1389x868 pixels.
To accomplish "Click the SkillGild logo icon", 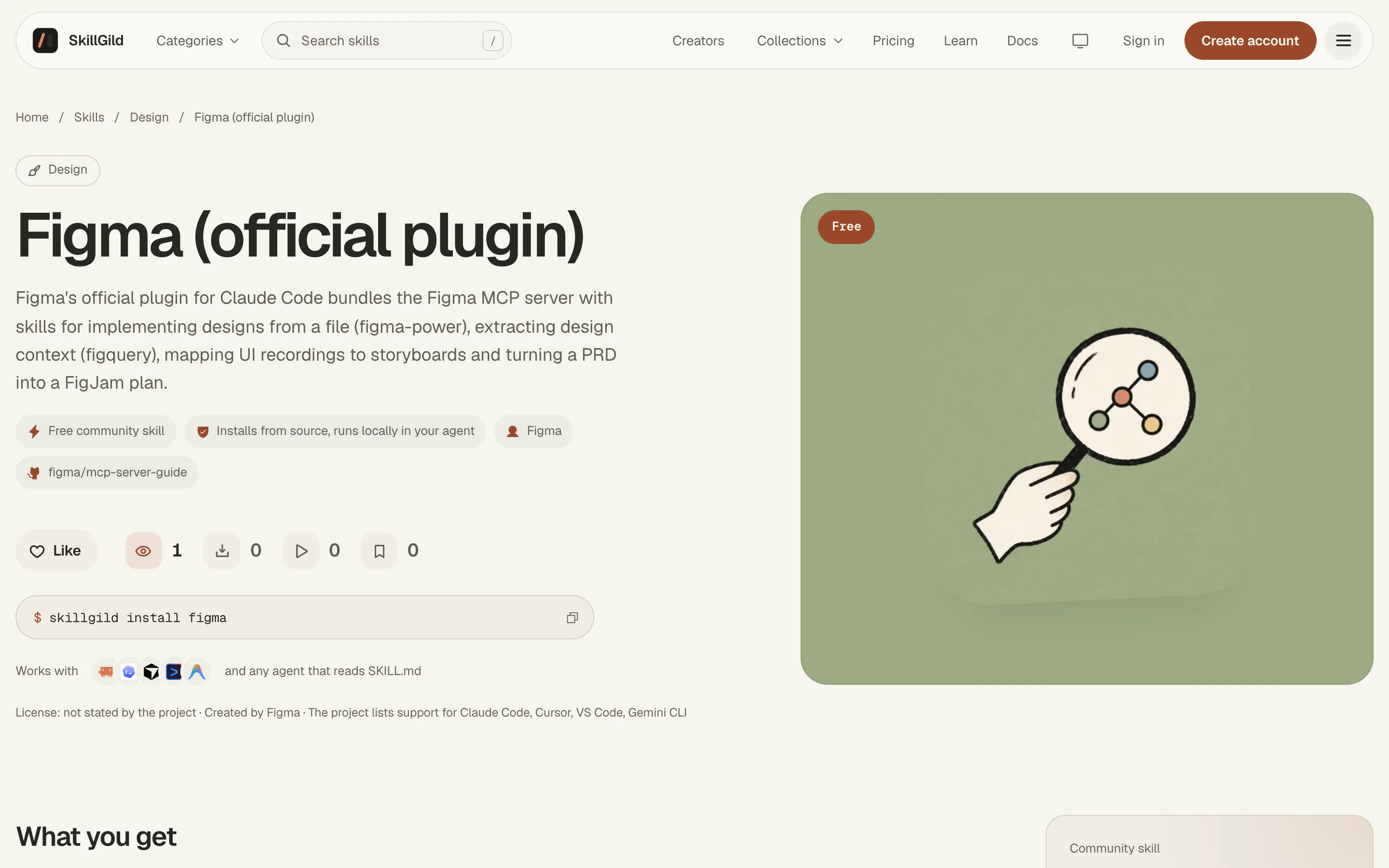I will [x=45, y=41].
